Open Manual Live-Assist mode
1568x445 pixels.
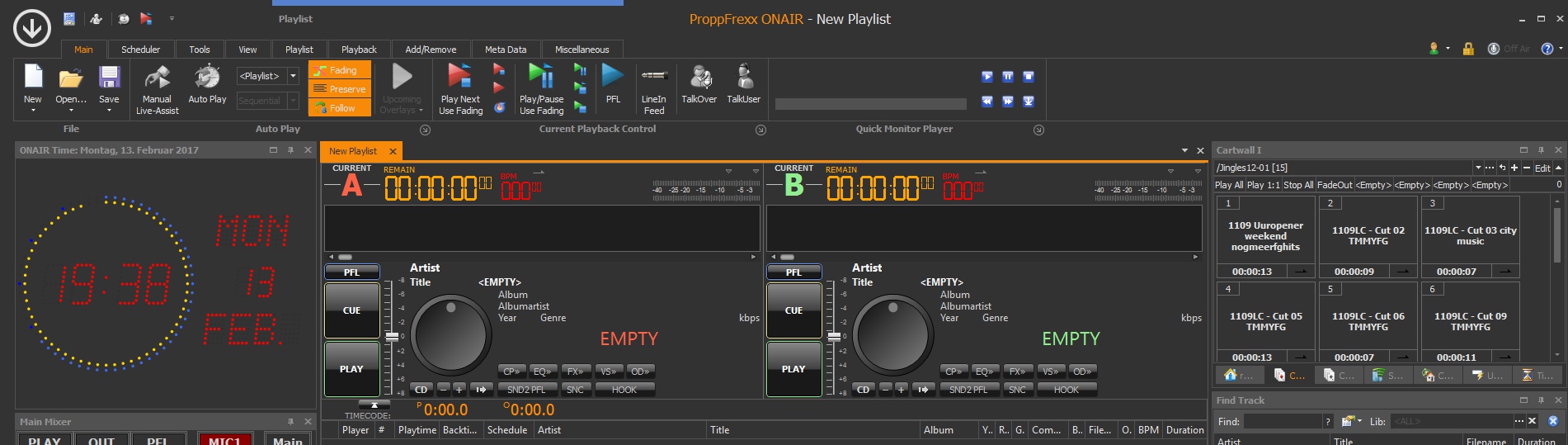point(157,78)
